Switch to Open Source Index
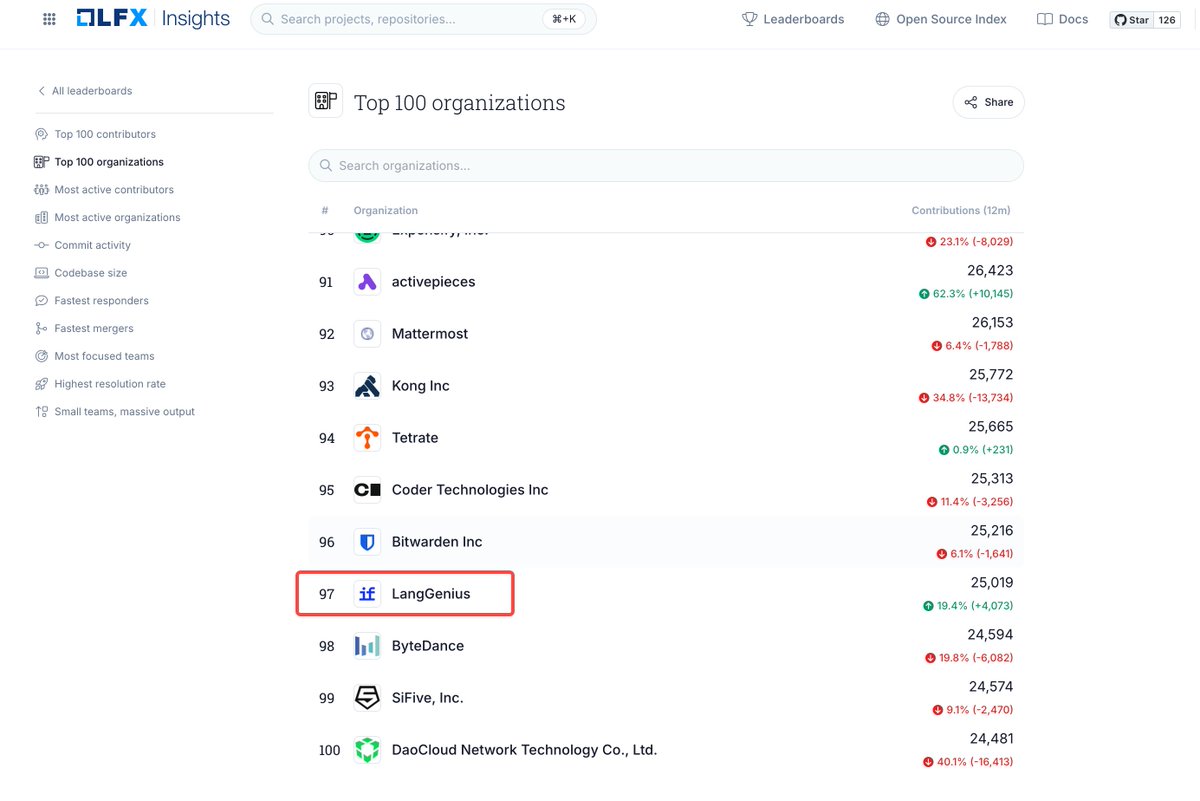Image resolution: width=1200 pixels, height=801 pixels. 940,18
